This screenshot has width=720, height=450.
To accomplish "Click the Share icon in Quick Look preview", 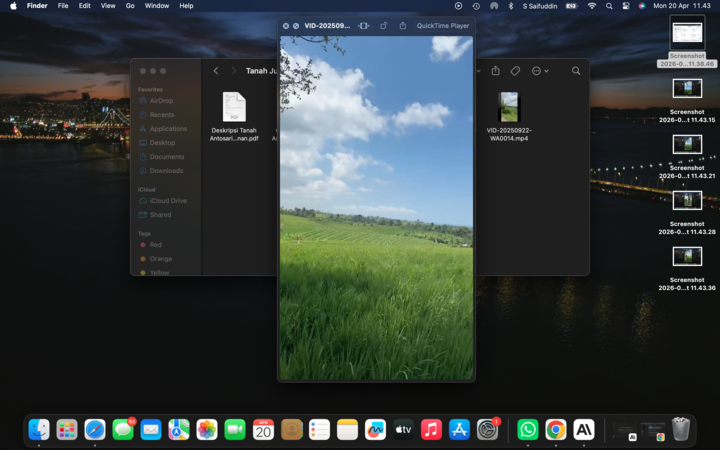I will pos(402,26).
